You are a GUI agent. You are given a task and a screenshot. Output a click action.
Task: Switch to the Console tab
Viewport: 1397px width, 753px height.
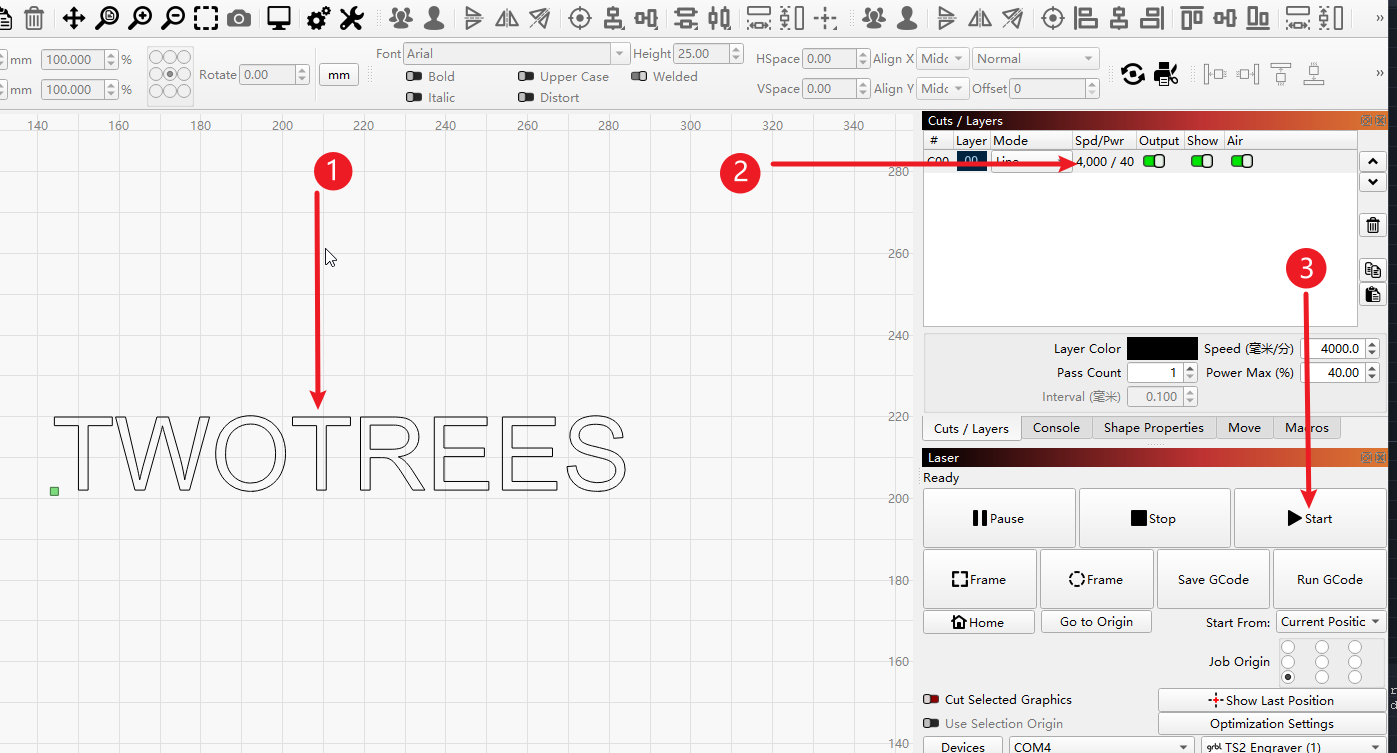pos(1056,428)
